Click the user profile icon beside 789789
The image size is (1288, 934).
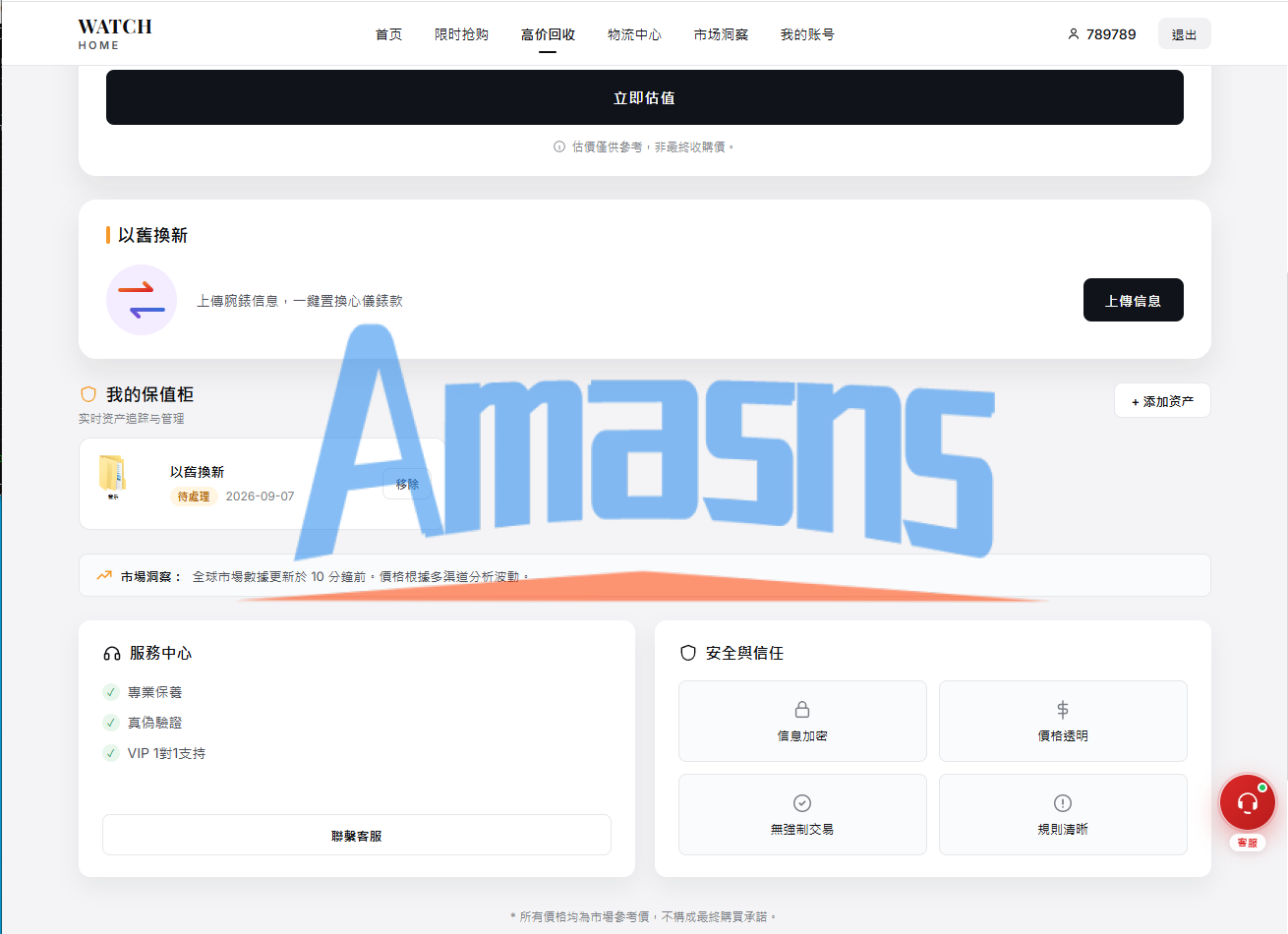[x=1073, y=34]
